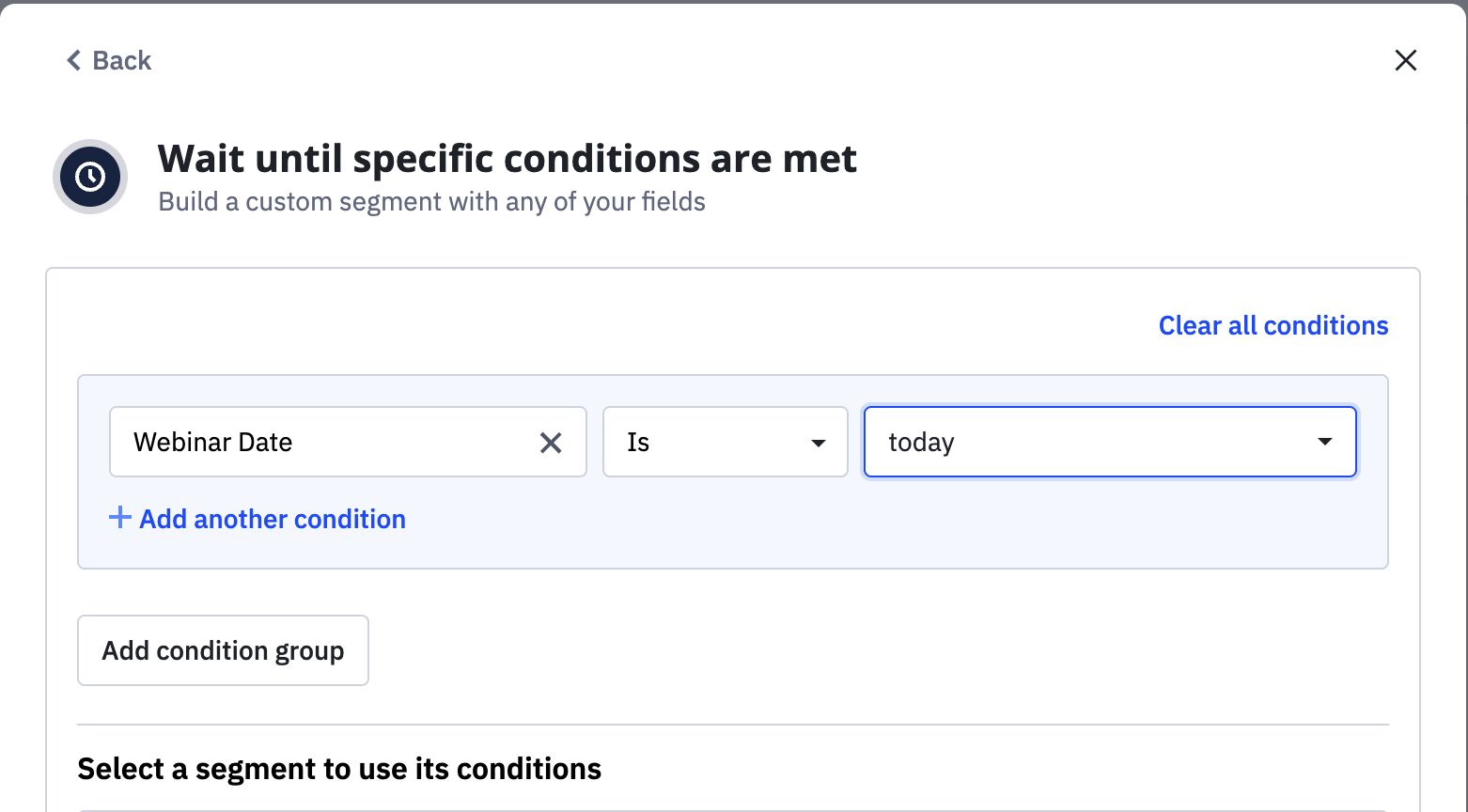This screenshot has width=1468, height=812.
Task: Click the 'Is' text in the operator box
Action: pos(638,442)
